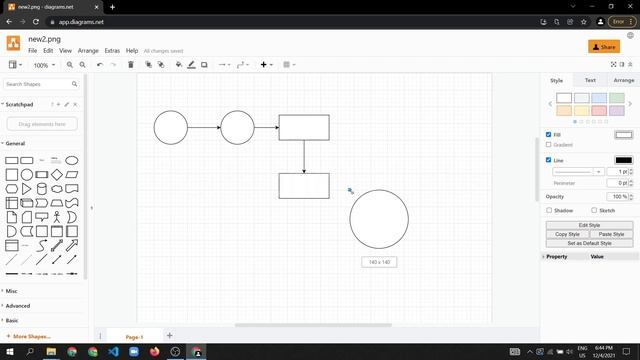Click the Redo arrow icon
The height and width of the screenshot is (360, 640).
(x=113, y=65)
